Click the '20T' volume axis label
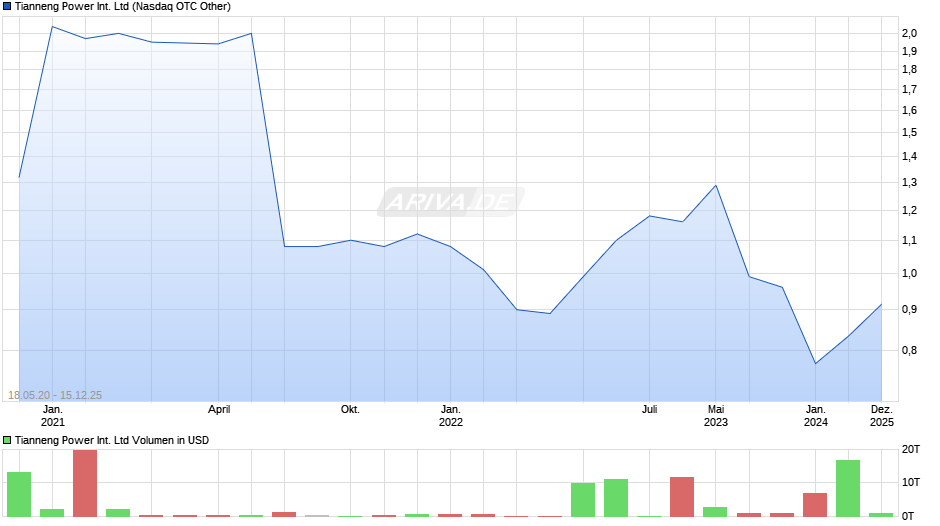 point(911,449)
